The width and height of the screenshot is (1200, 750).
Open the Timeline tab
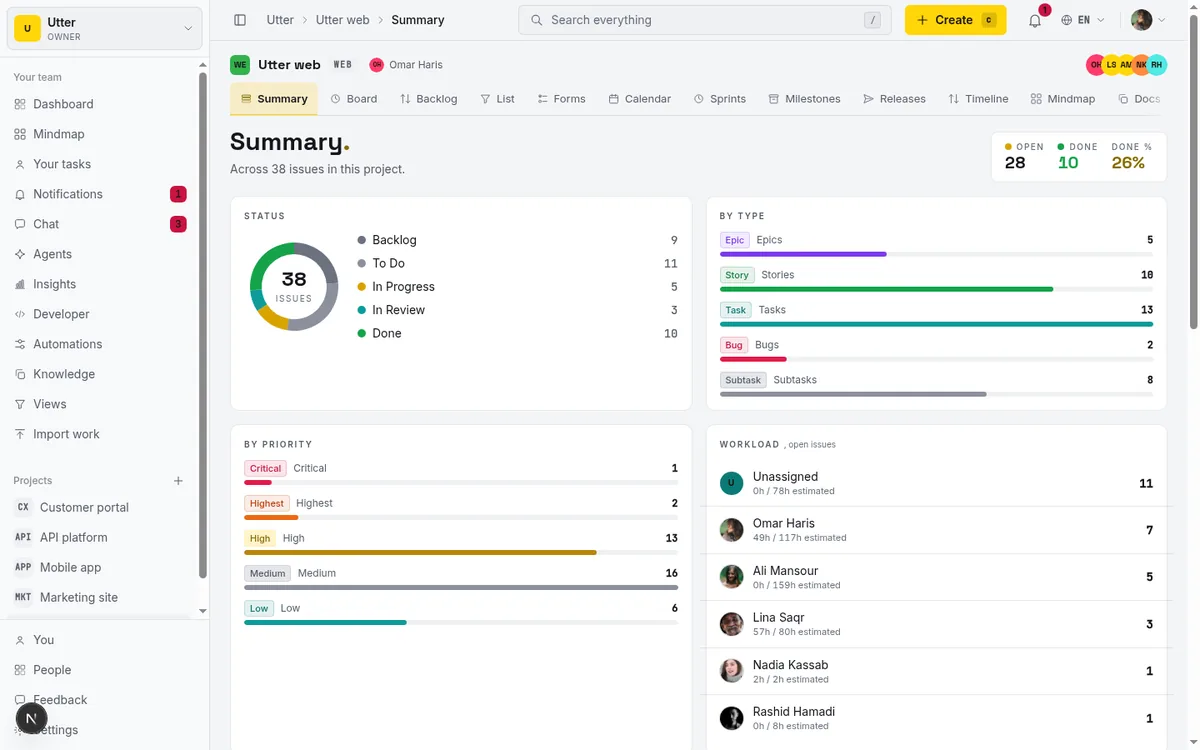(x=978, y=99)
